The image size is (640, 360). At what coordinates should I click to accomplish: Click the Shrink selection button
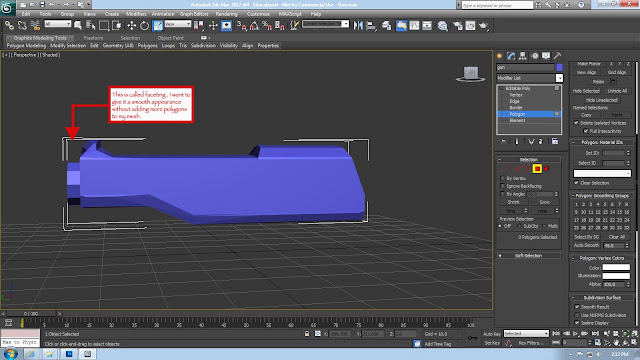point(513,202)
